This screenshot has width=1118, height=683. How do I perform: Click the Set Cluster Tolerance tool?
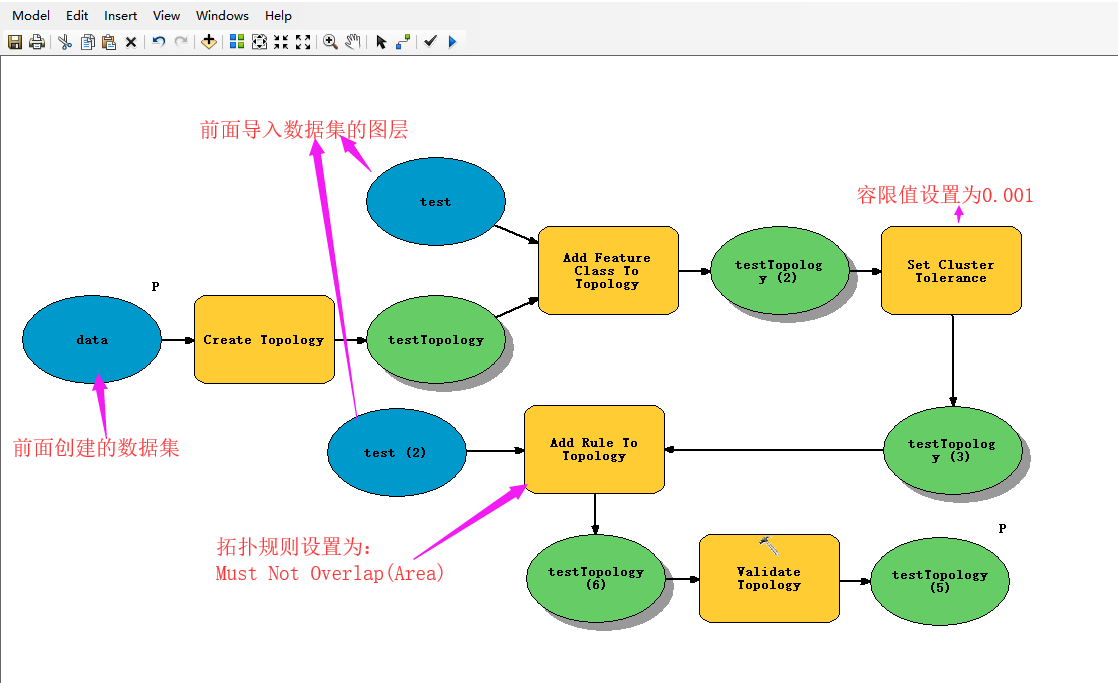951,270
